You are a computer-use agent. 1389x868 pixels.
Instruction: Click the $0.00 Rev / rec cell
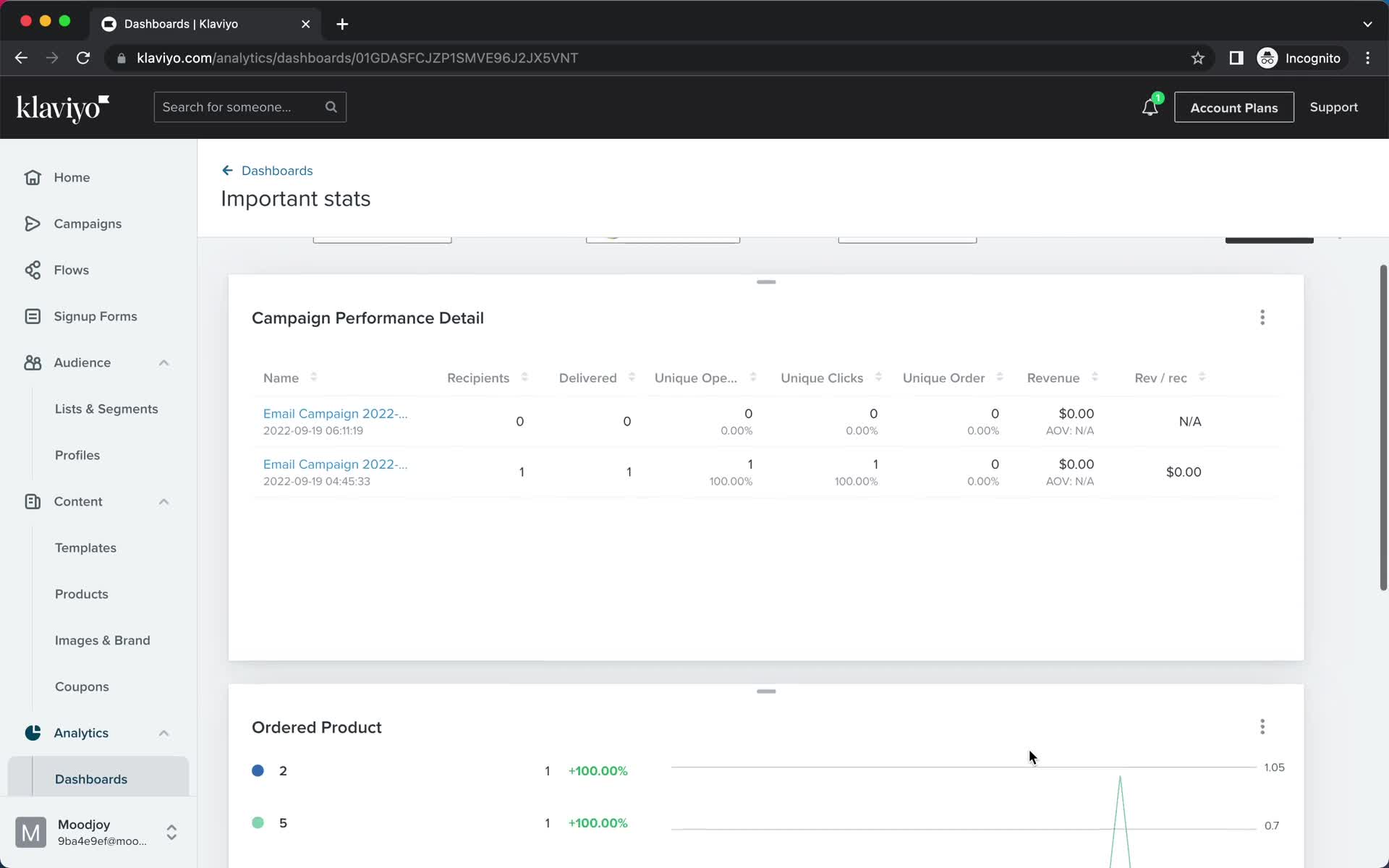[1184, 472]
